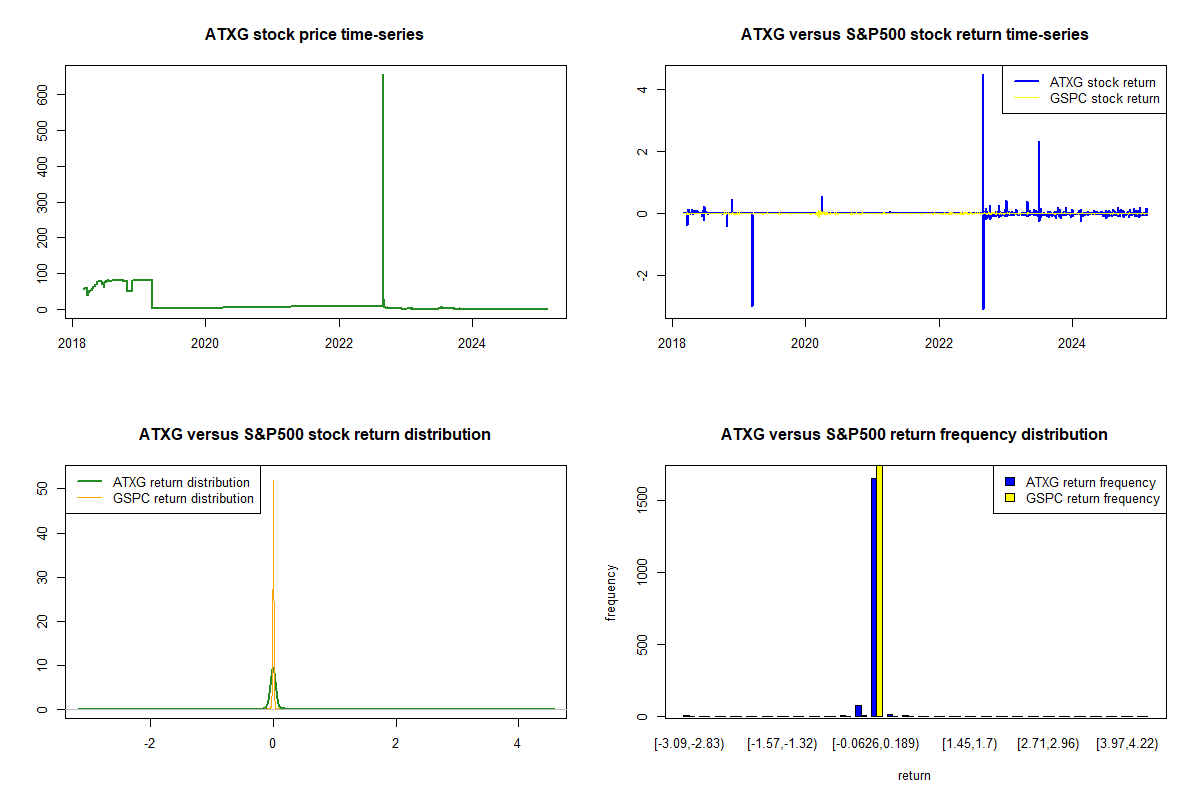The height and width of the screenshot is (800, 1200).
Task: Click the 'frequency' y-axis label on the histogram
Action: coord(610,592)
